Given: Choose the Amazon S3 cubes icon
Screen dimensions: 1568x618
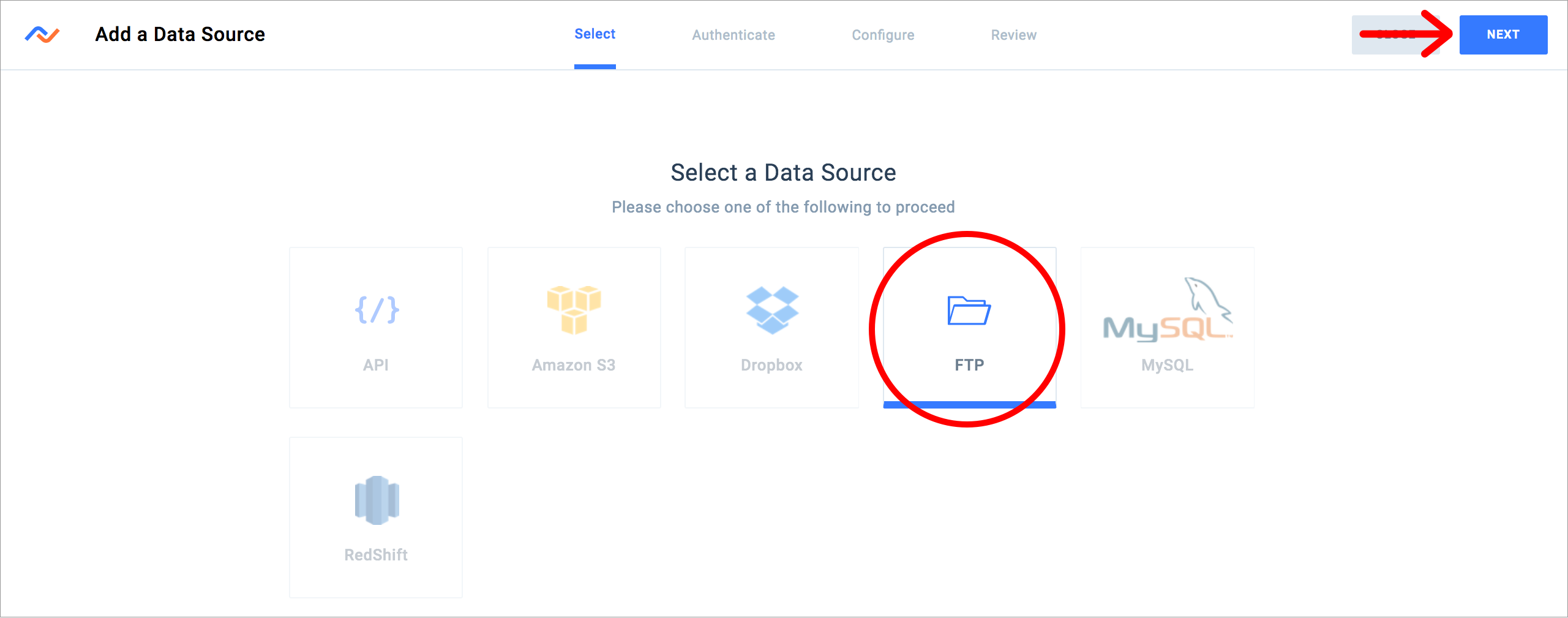Looking at the screenshot, I should coord(574,309).
